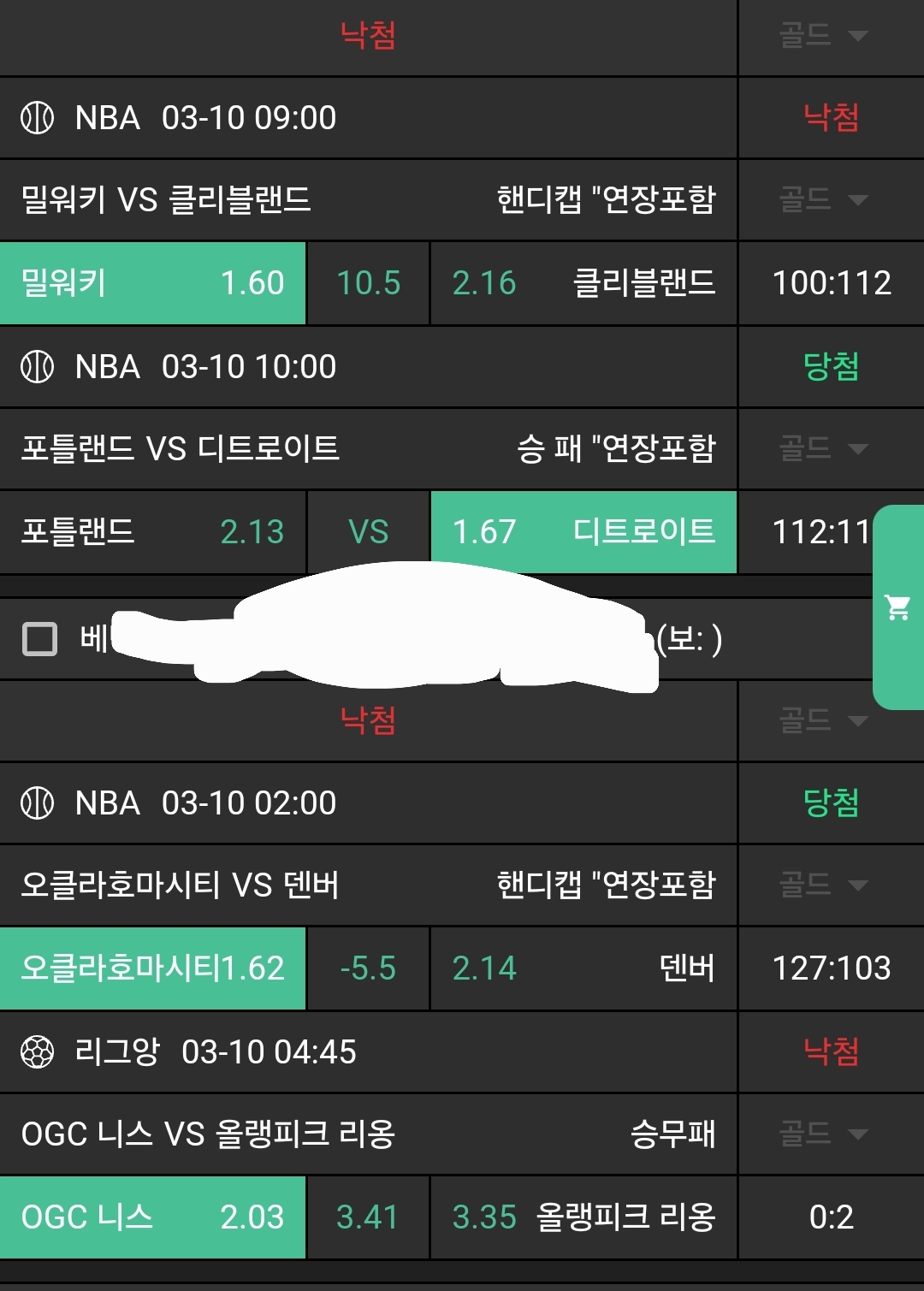Click basketball icon beside NBA 03-10 09:00

(x=38, y=118)
